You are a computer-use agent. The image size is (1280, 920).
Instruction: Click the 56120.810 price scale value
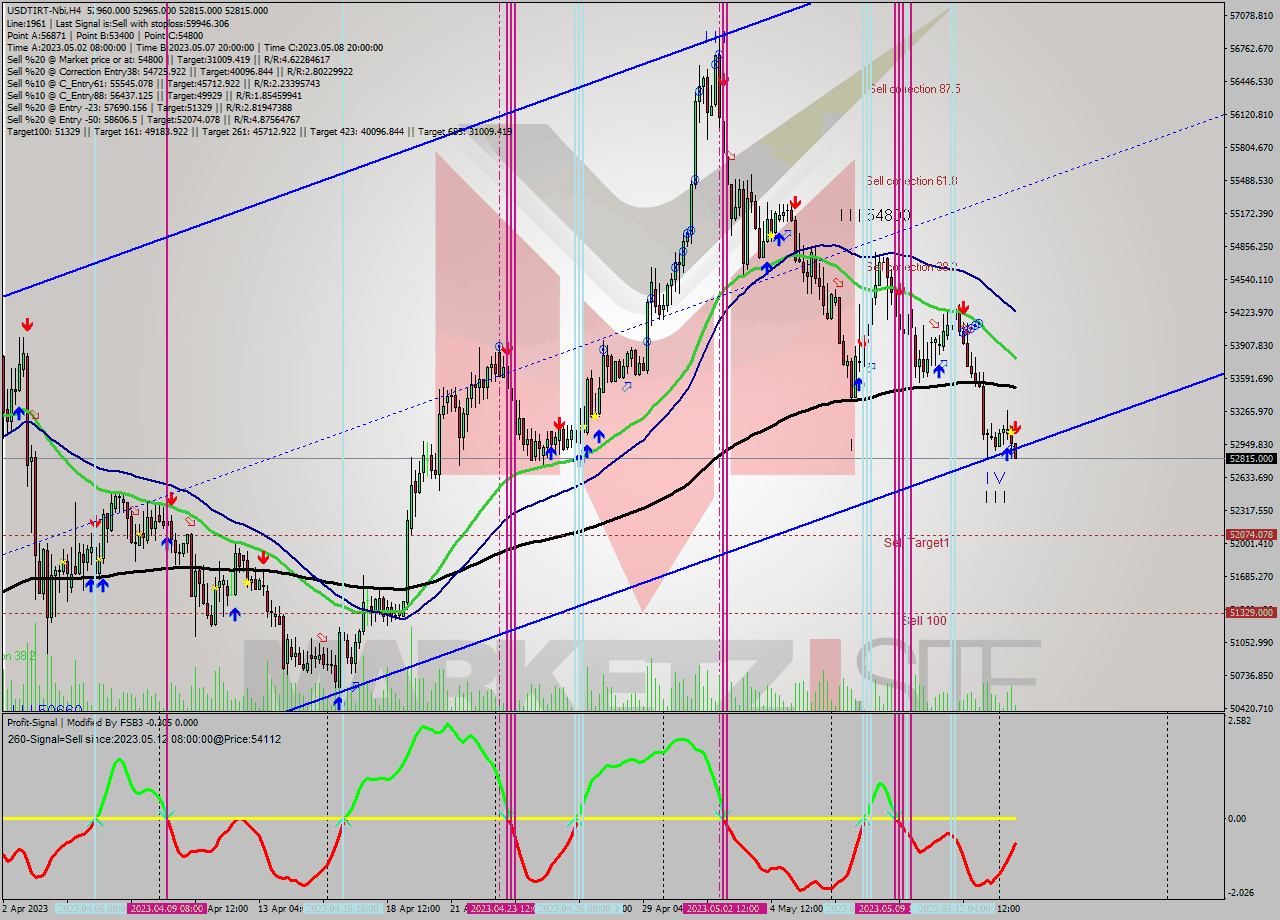click(1251, 115)
